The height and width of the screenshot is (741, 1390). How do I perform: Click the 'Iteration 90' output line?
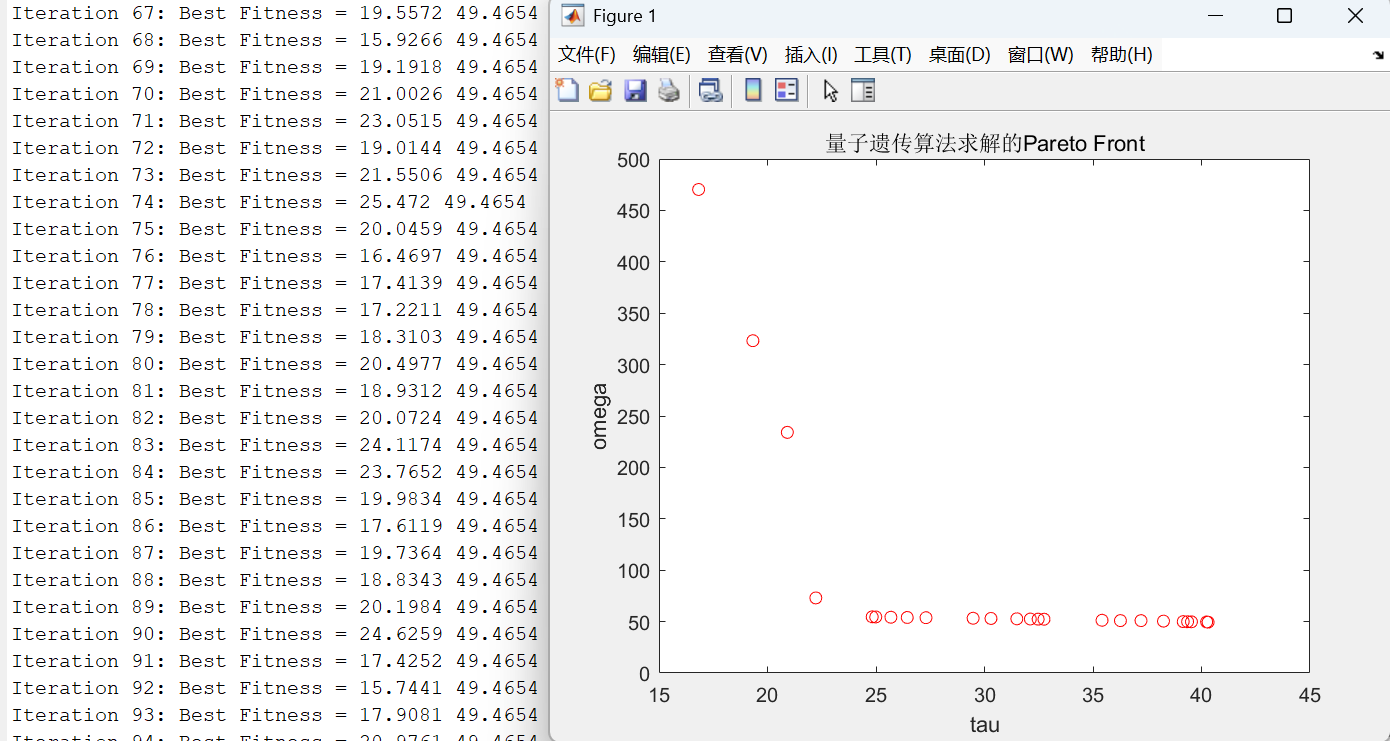tap(275, 634)
